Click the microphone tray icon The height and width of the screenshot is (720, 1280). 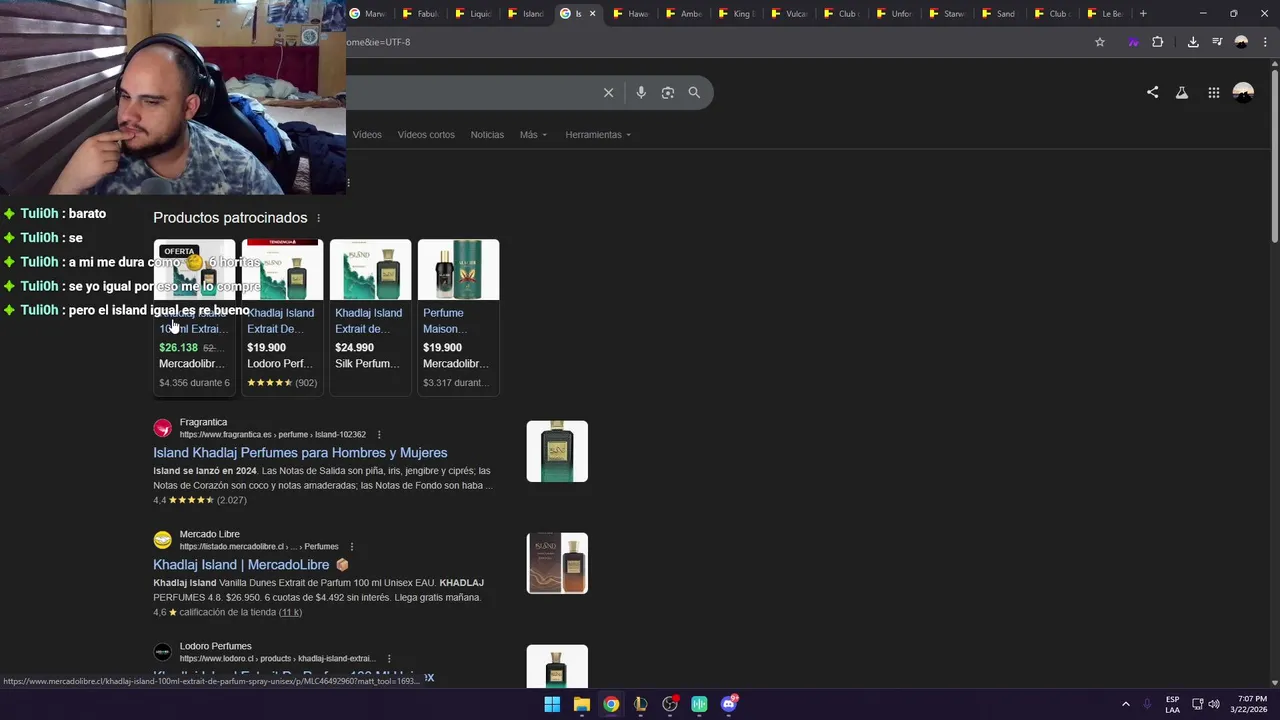(x=1147, y=704)
